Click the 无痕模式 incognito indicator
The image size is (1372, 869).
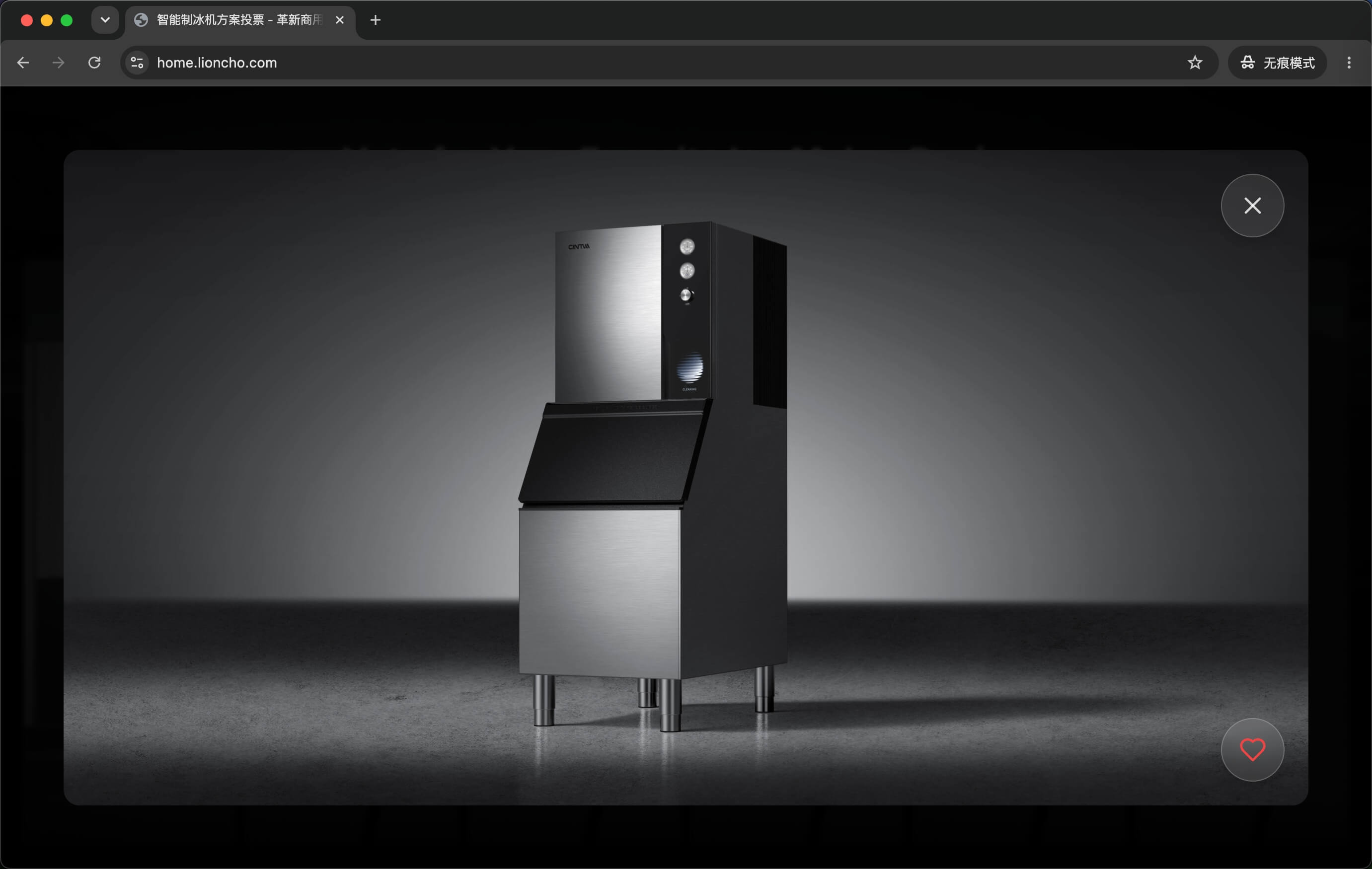point(1278,63)
